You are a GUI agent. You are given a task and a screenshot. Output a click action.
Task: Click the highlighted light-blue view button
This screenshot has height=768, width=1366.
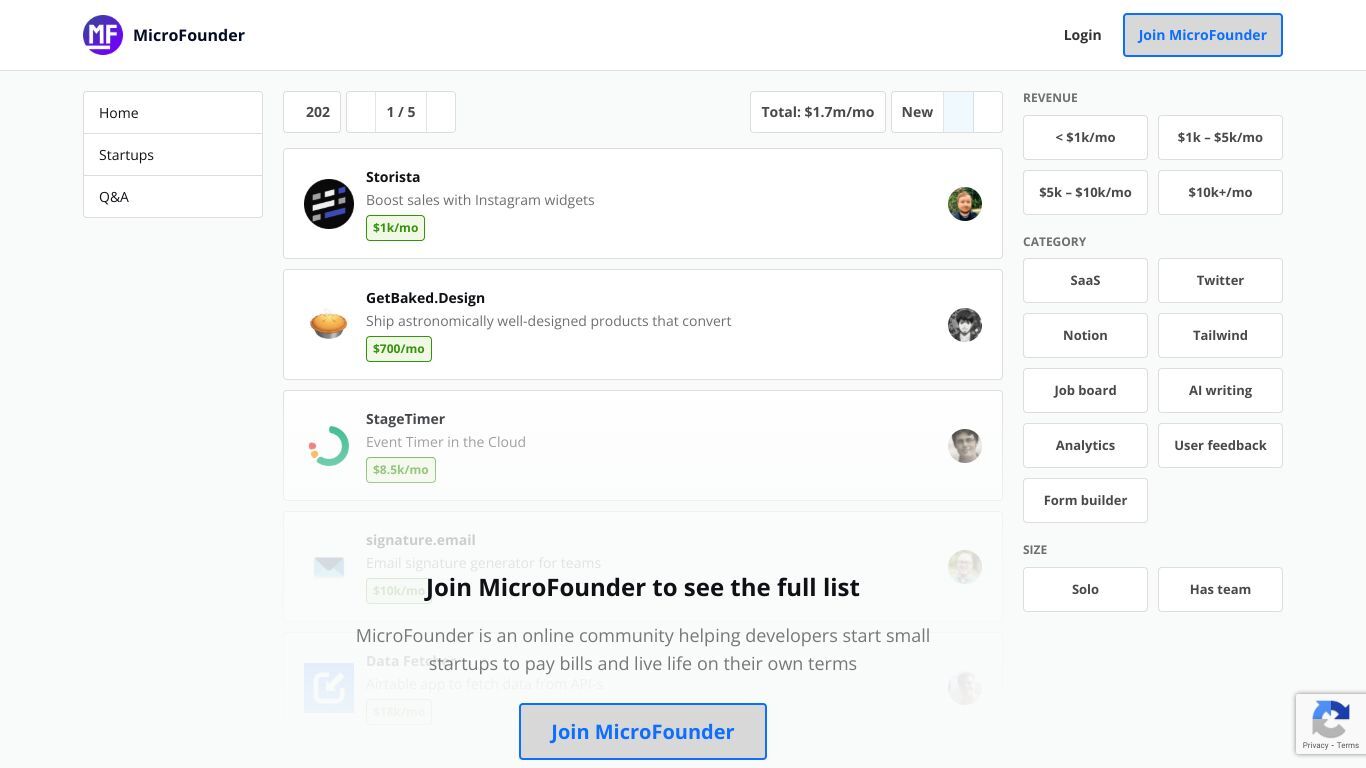tap(958, 112)
